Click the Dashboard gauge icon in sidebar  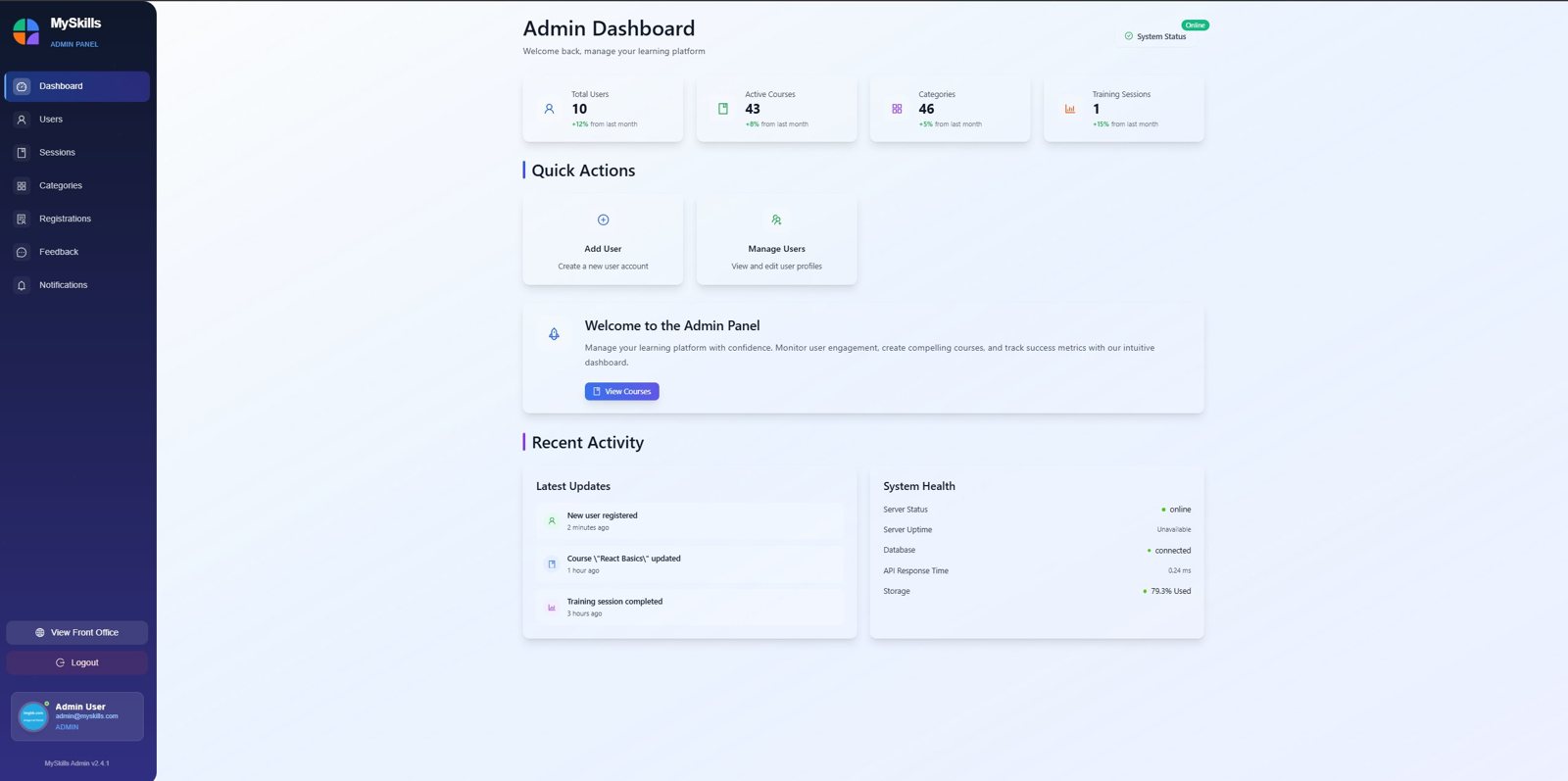[x=22, y=86]
